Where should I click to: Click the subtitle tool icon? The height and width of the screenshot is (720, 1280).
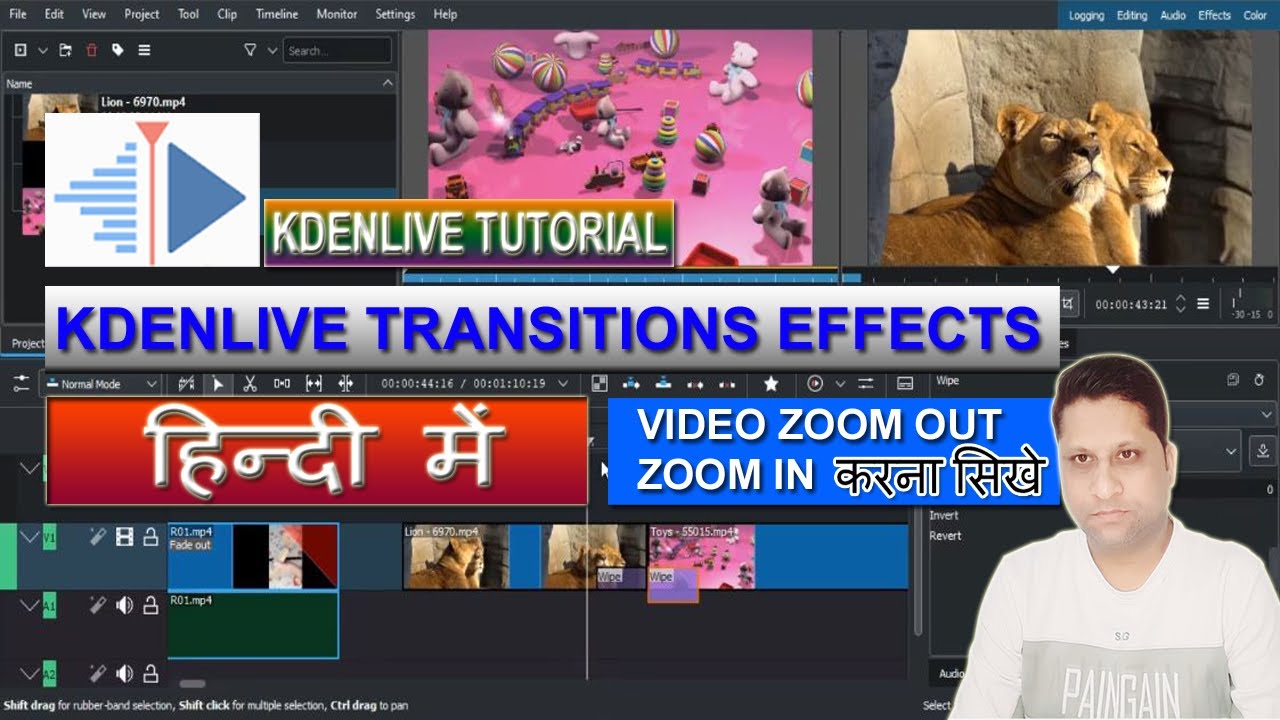point(905,383)
